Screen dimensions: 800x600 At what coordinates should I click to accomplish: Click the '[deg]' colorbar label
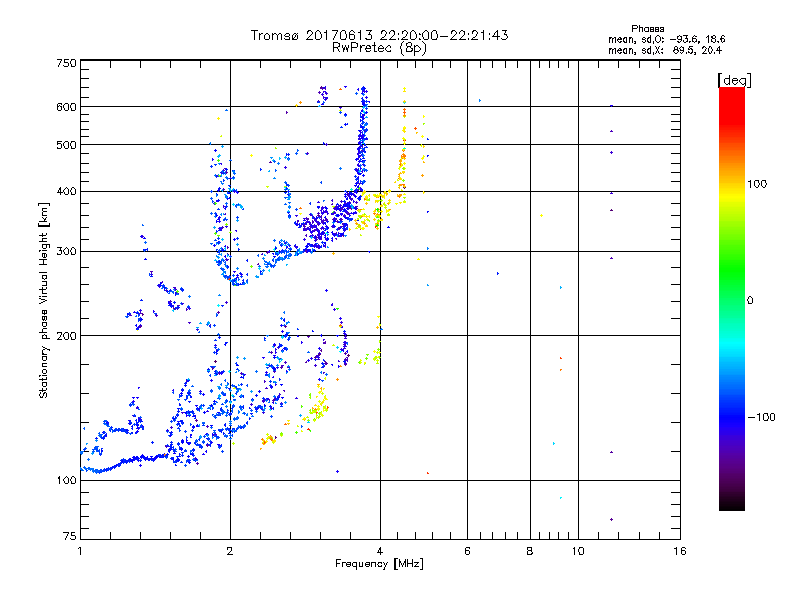click(734, 80)
